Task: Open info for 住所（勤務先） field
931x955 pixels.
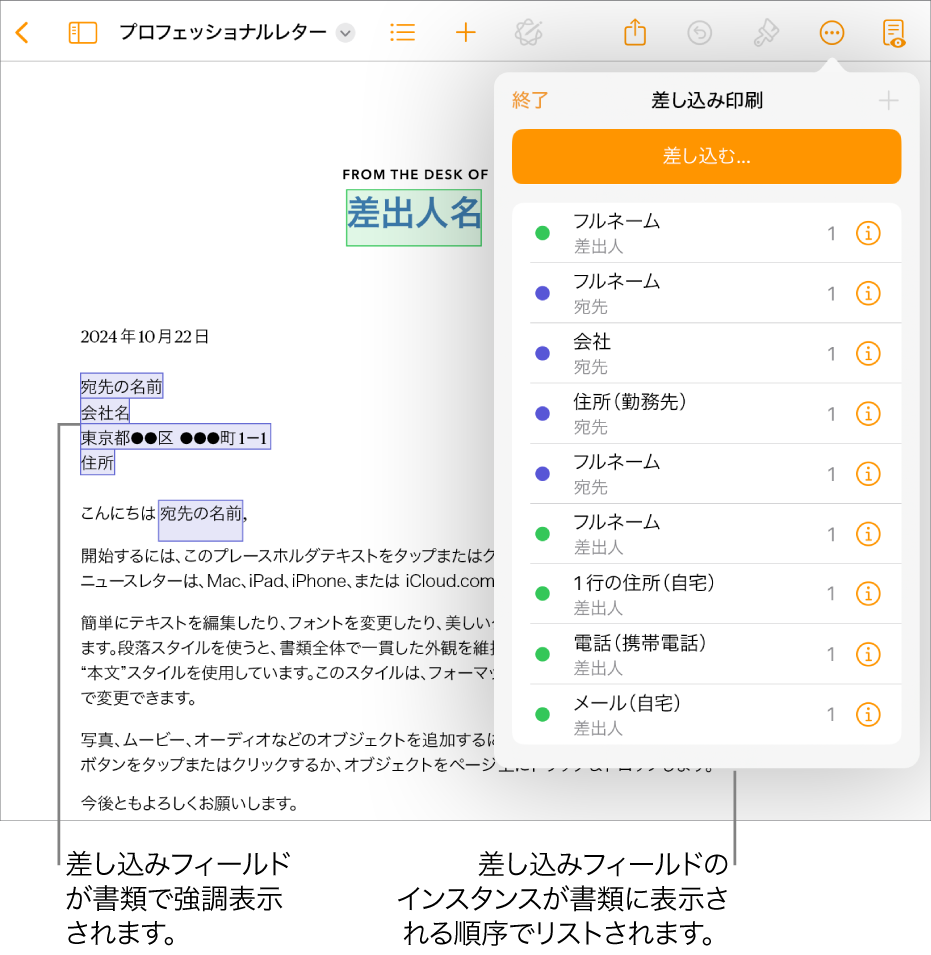Action: pyautogui.click(x=868, y=414)
